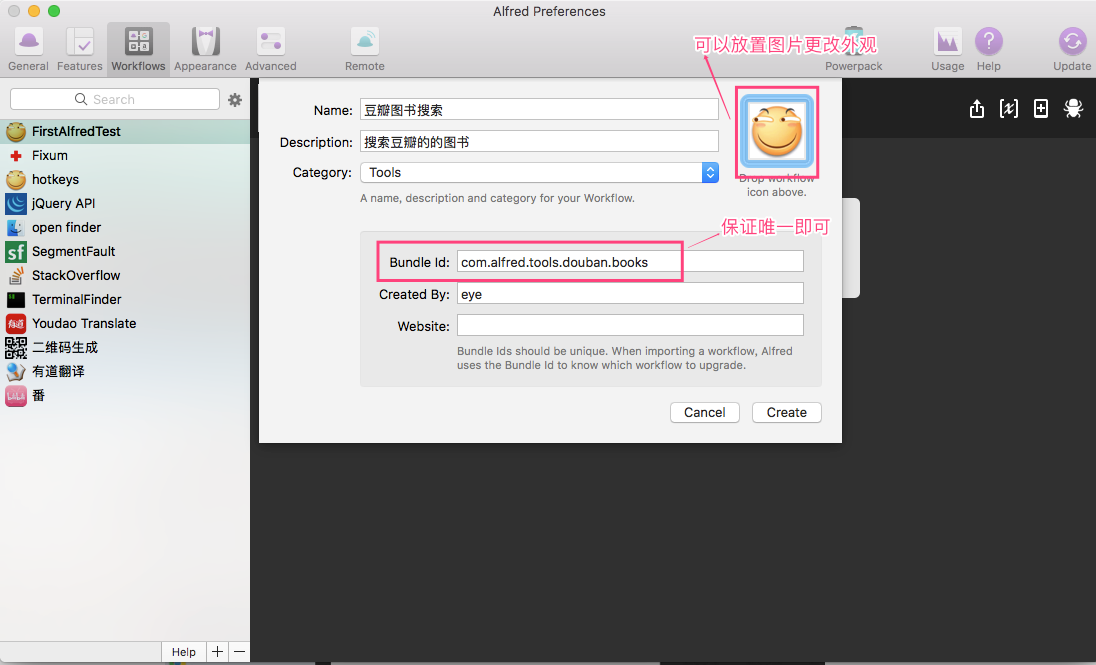
Task: Select the Fixum workflow
Action: point(125,155)
